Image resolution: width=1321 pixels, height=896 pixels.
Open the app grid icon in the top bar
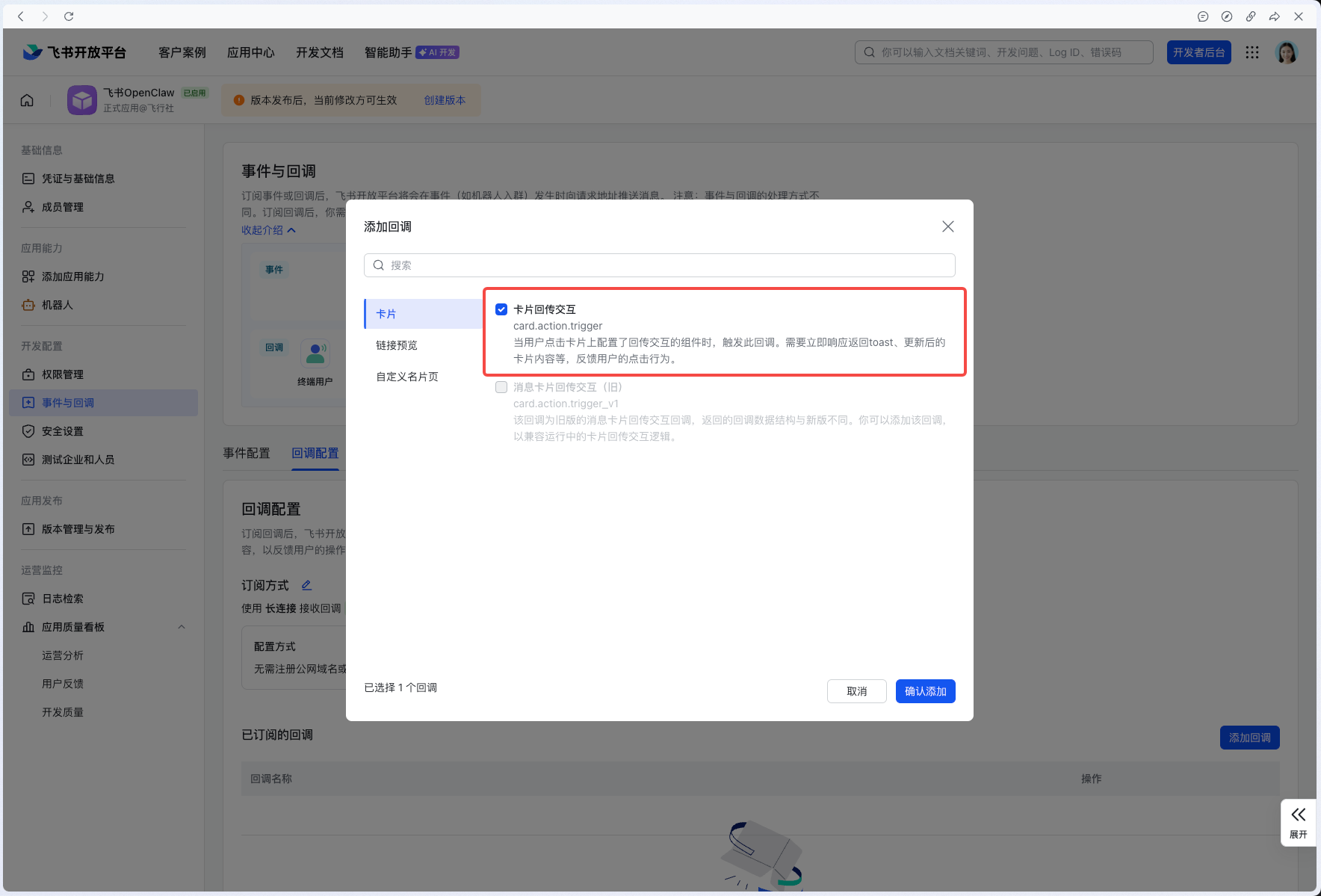pyautogui.click(x=1253, y=52)
